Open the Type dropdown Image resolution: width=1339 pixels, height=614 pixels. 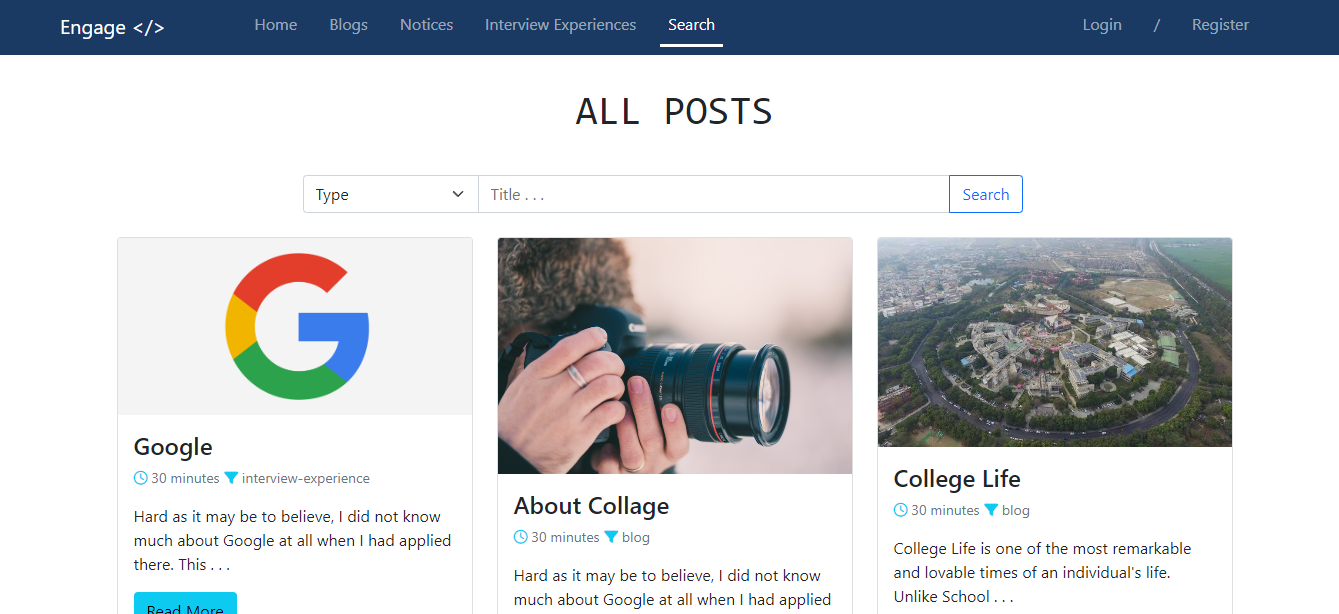pos(390,193)
